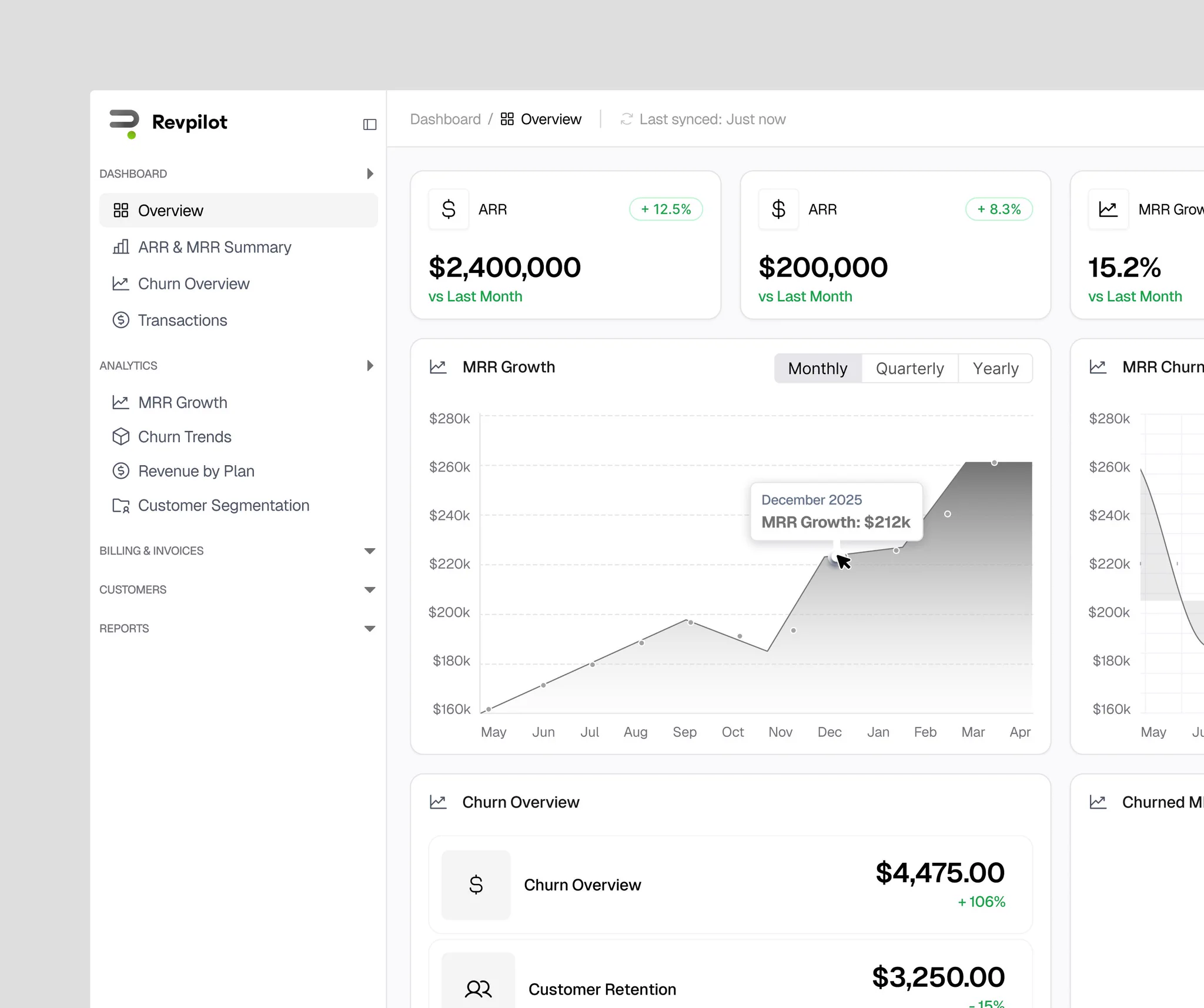The image size is (1204, 1008).
Task: Click the $200,000 ARR value
Action: click(x=823, y=268)
